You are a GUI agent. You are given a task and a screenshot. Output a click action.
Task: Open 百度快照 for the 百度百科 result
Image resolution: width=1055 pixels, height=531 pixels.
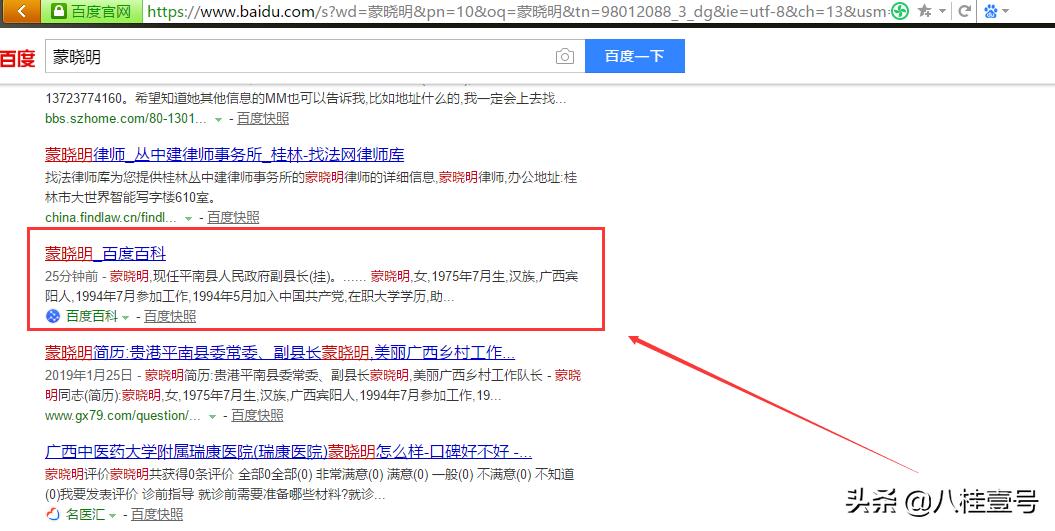coord(170,316)
